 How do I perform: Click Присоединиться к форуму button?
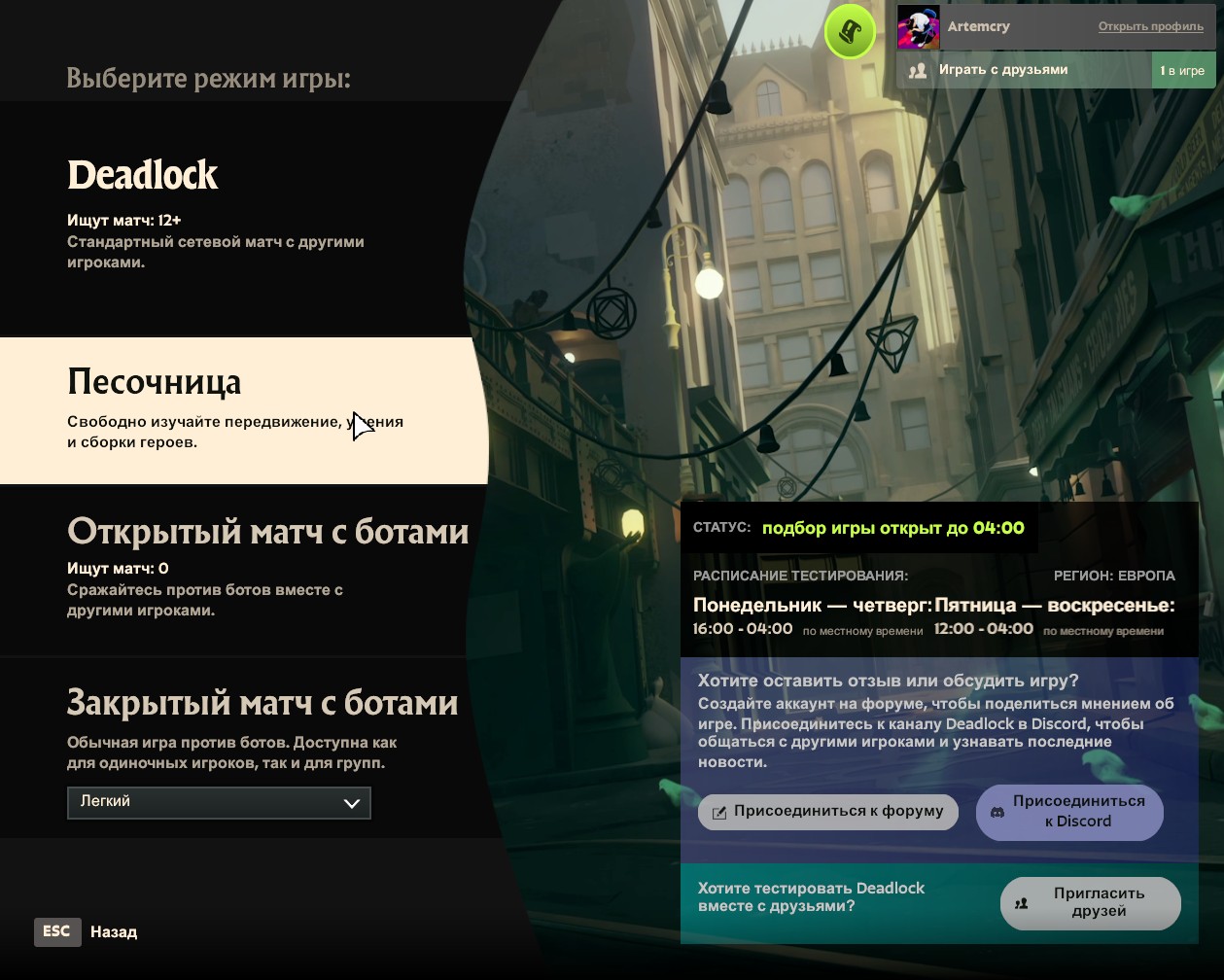click(828, 812)
